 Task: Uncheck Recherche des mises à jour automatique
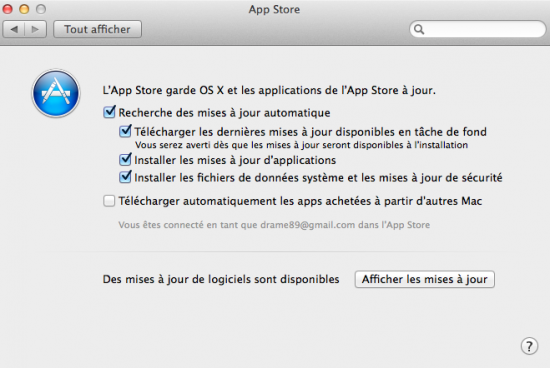pyautogui.click(x=109, y=112)
